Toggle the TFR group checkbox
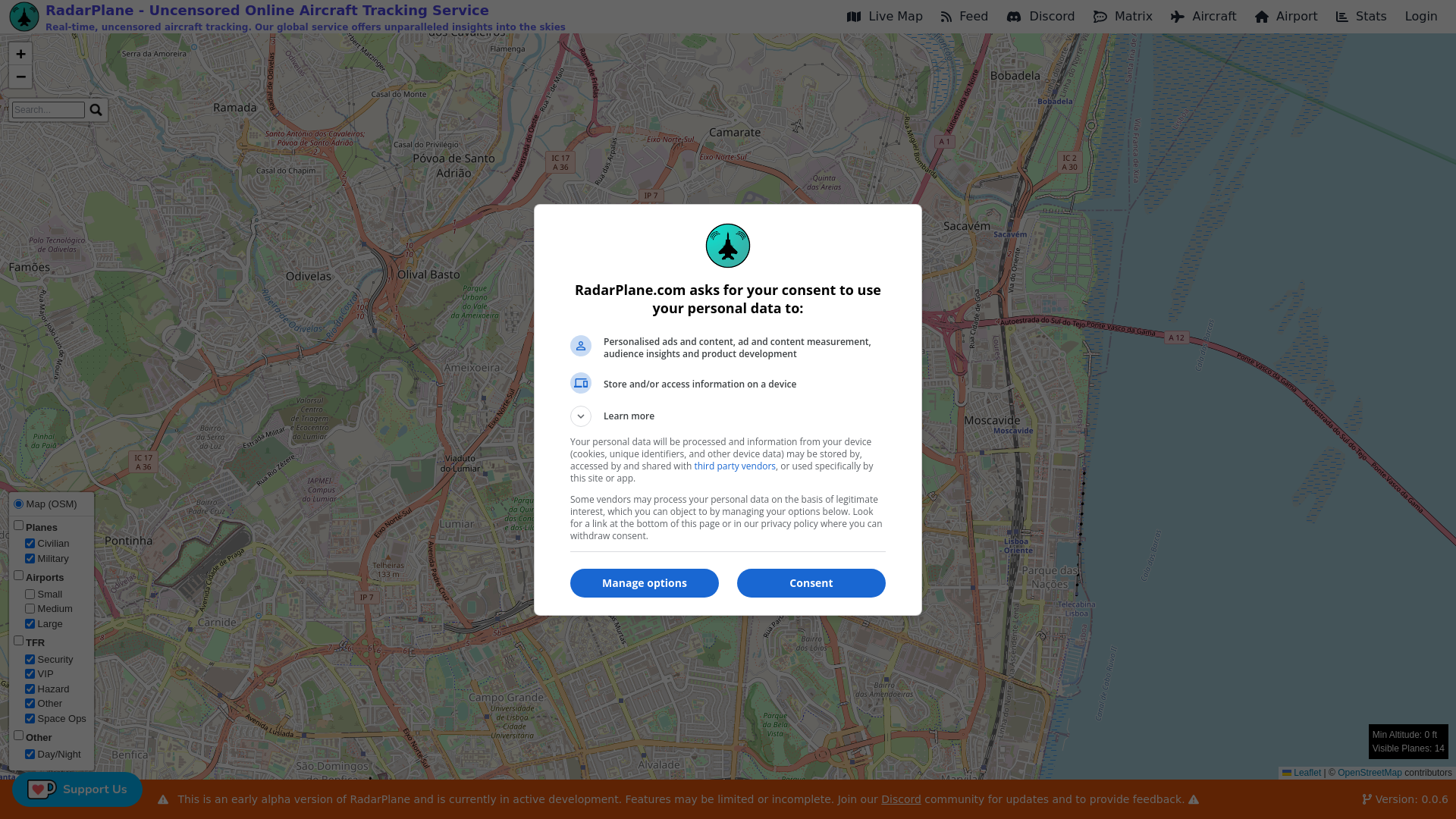This screenshot has height=819, width=1456. [19, 641]
